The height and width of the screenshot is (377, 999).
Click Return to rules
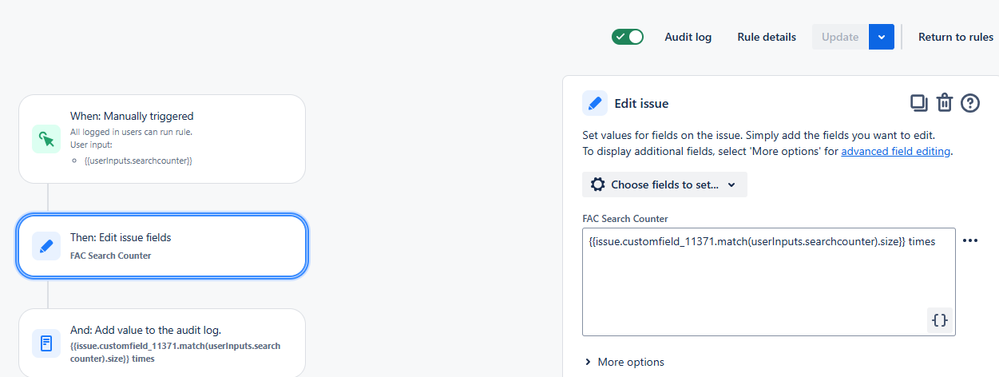pyautogui.click(x=955, y=37)
